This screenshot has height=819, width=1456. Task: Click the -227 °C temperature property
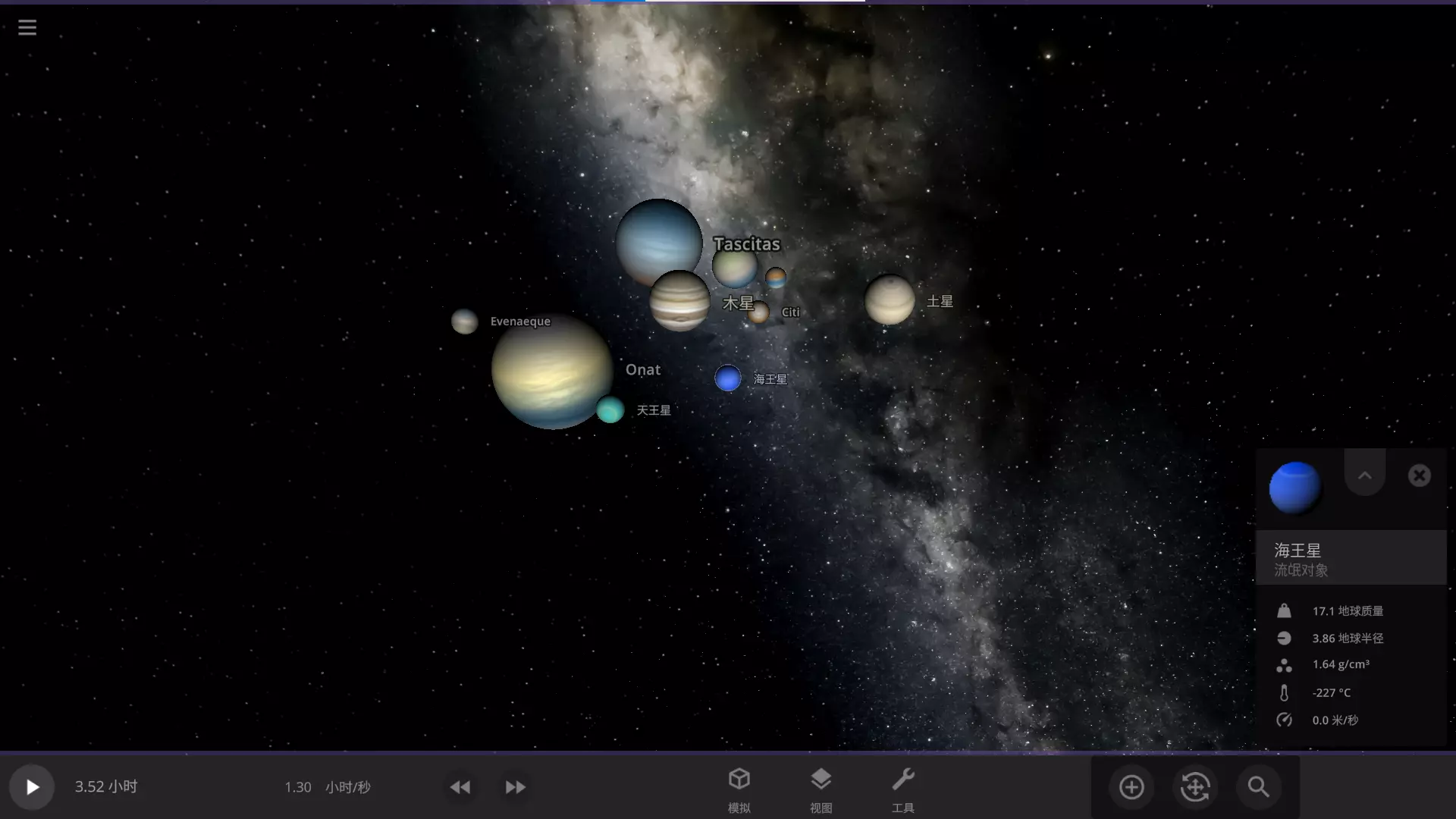(1331, 693)
